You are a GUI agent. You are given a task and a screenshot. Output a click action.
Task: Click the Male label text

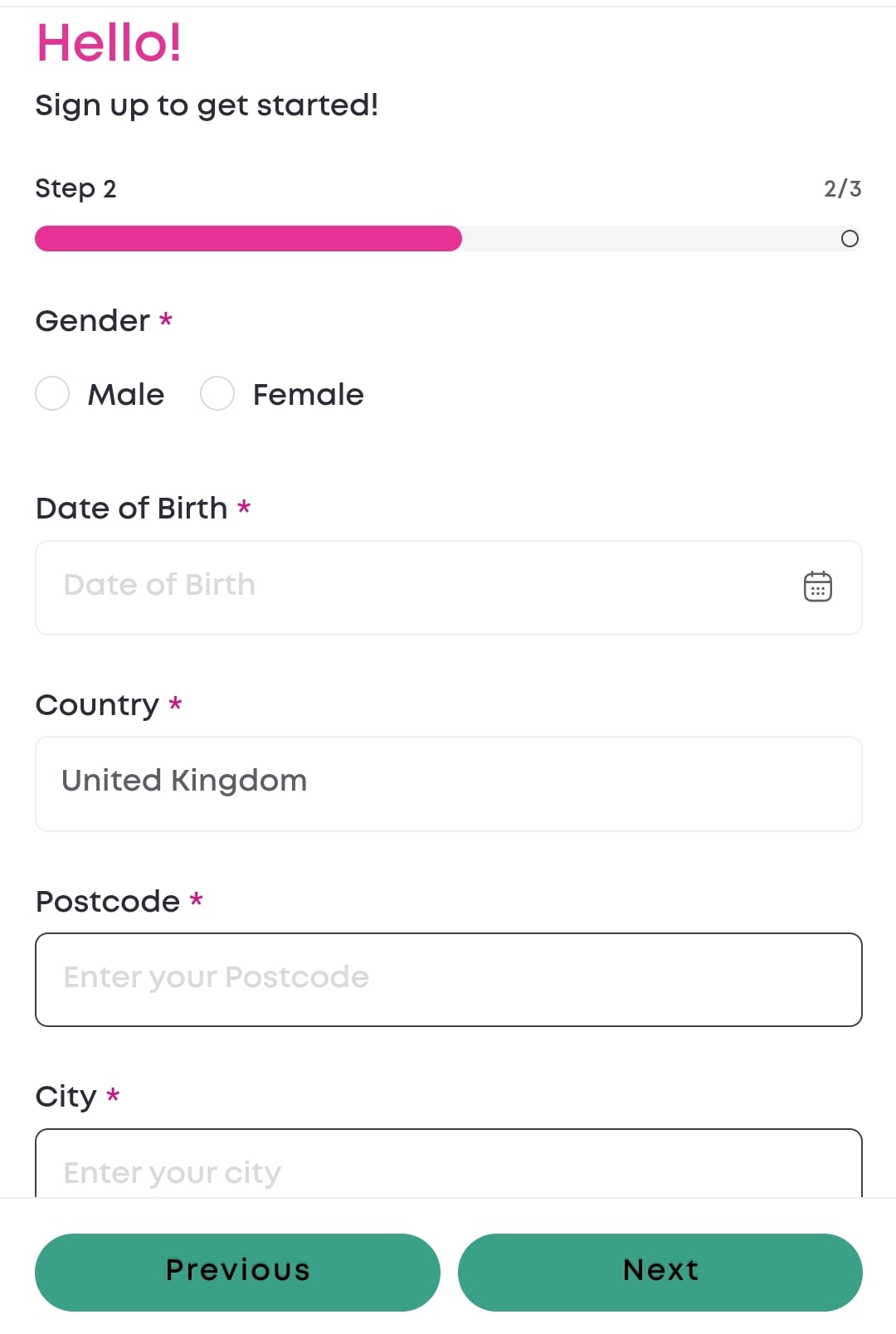[126, 395]
